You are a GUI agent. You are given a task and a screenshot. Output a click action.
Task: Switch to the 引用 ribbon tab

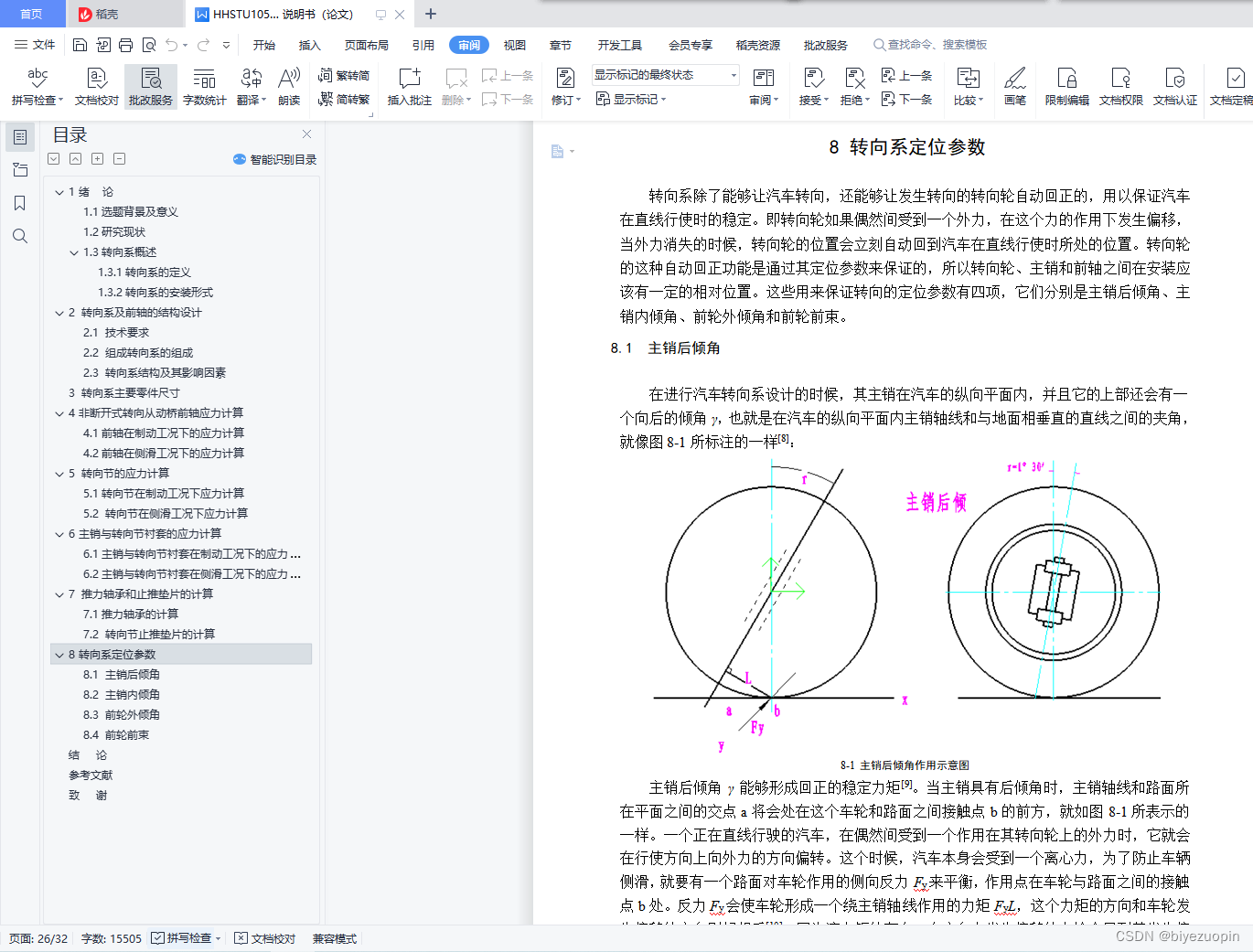pyautogui.click(x=423, y=45)
